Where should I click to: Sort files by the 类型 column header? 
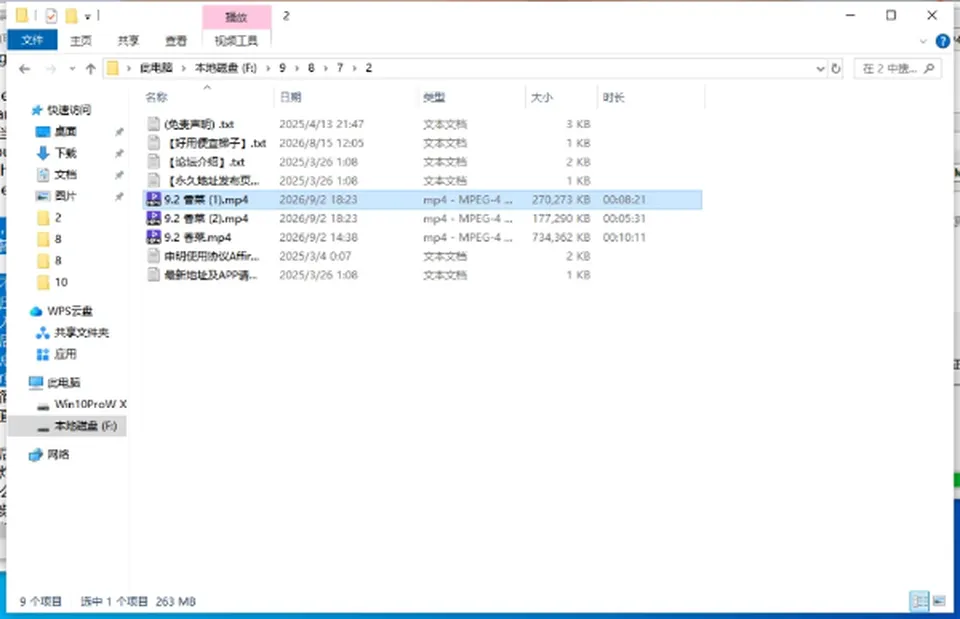click(x=434, y=97)
